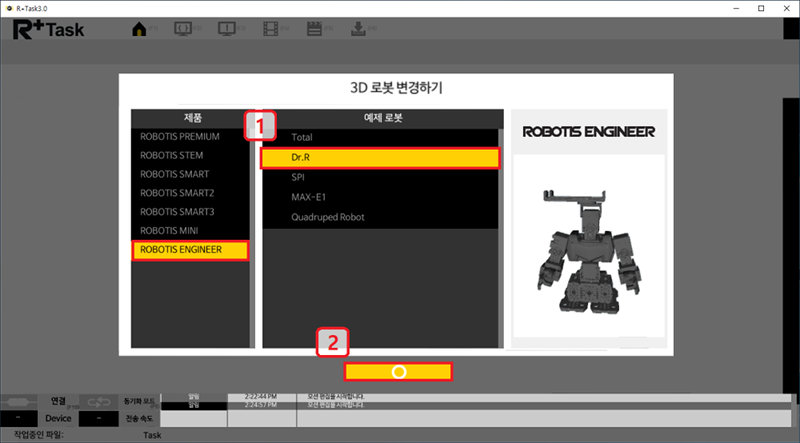This screenshot has height=443, width=800.
Task: Go to the Home screen icon
Action: coord(139,28)
